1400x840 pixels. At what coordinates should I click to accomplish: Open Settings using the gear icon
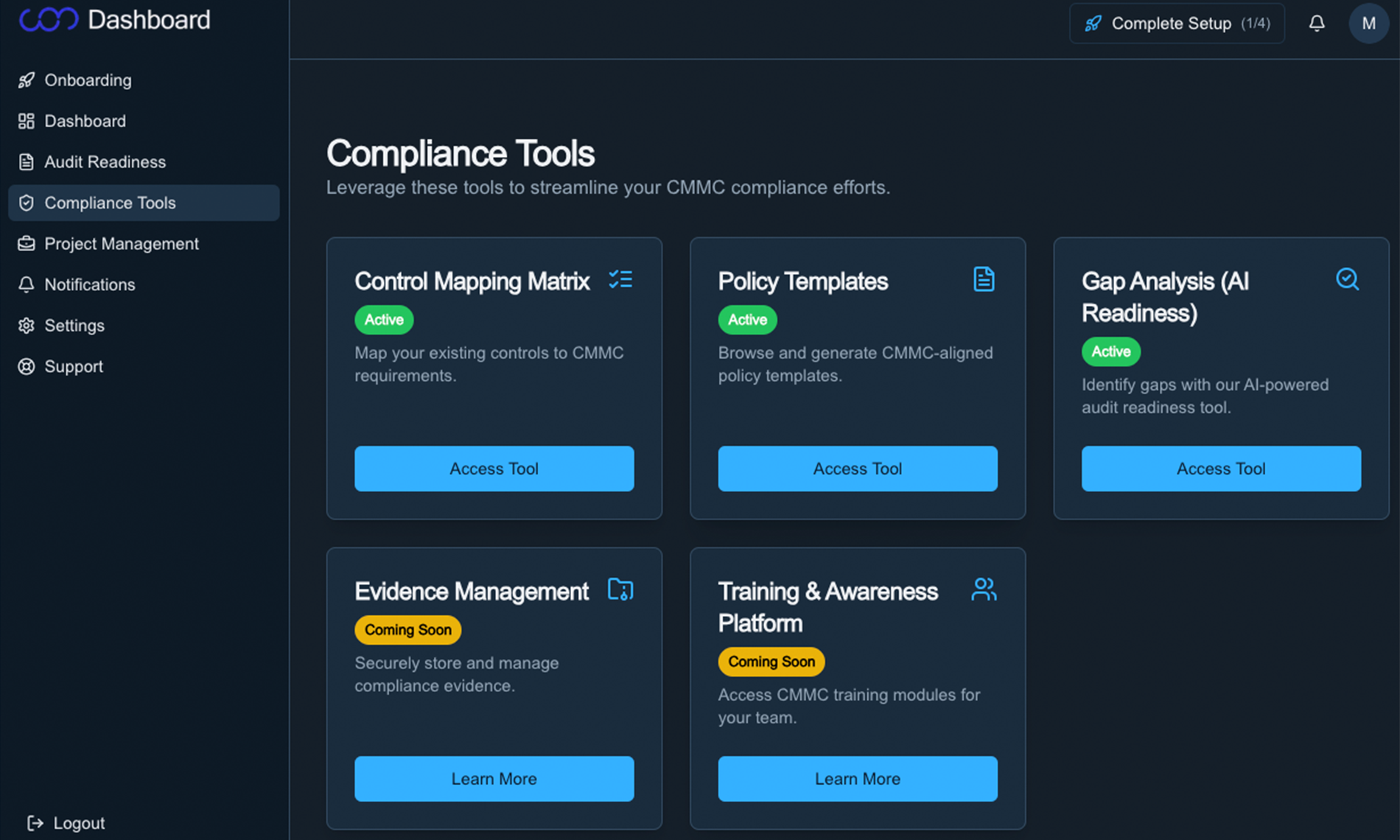(27, 326)
